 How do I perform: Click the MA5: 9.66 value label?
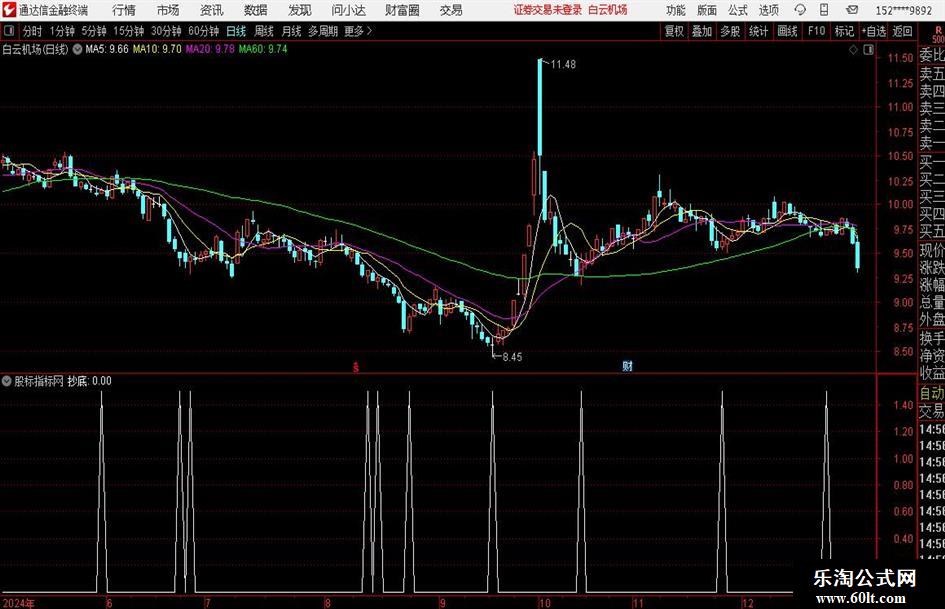107,49
